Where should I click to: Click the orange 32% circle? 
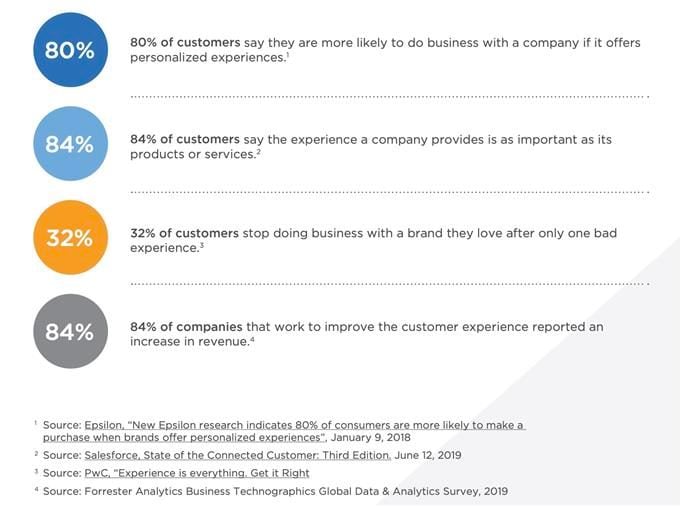[69, 238]
